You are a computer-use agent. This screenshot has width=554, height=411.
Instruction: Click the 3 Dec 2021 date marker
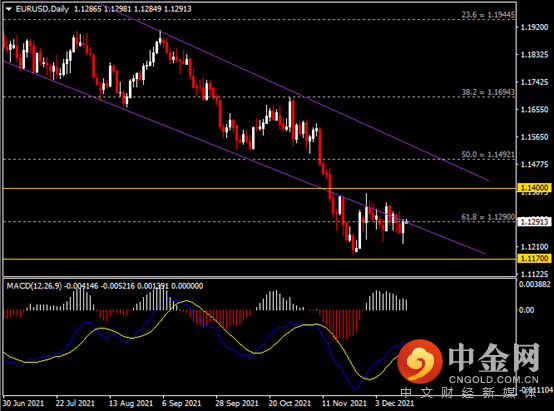(394, 403)
